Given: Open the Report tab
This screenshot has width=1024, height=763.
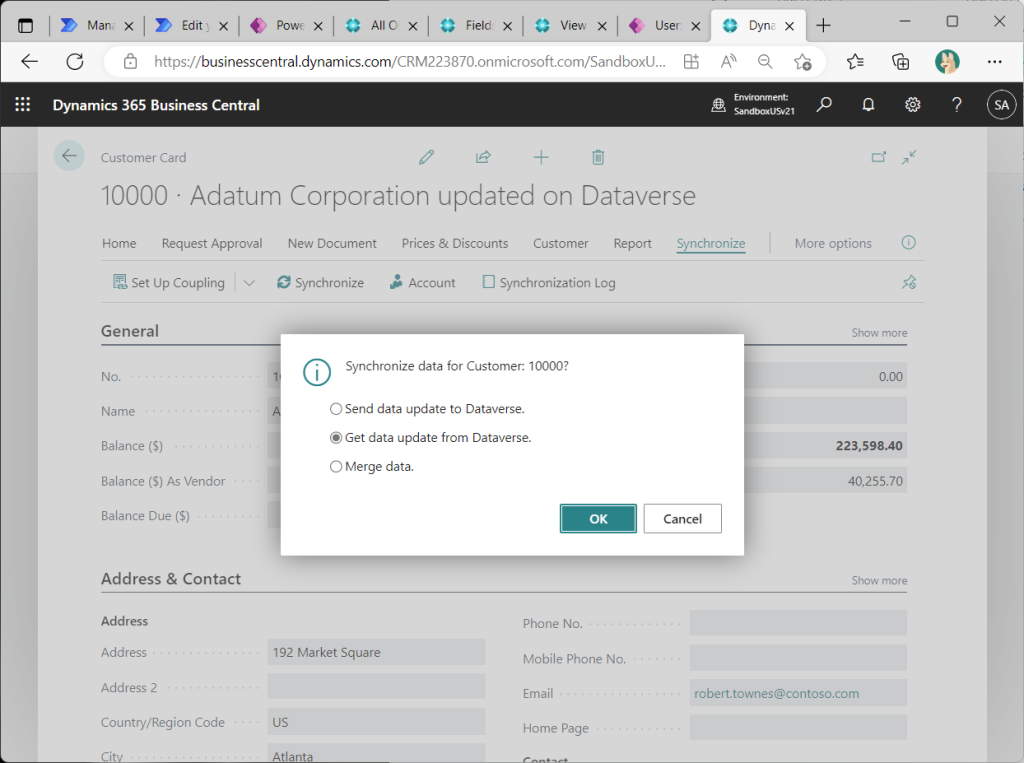Looking at the screenshot, I should pos(632,244).
